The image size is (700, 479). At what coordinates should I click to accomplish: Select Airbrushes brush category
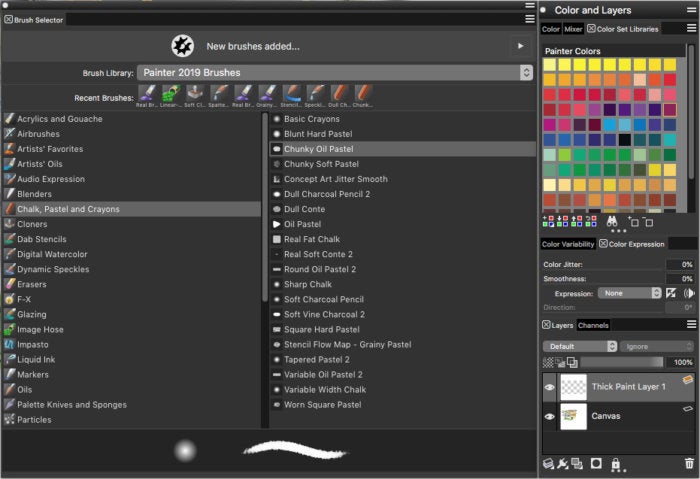(132, 134)
